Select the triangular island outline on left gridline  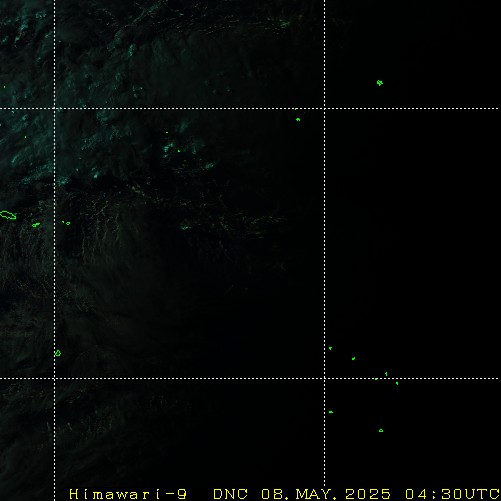click(x=58, y=353)
